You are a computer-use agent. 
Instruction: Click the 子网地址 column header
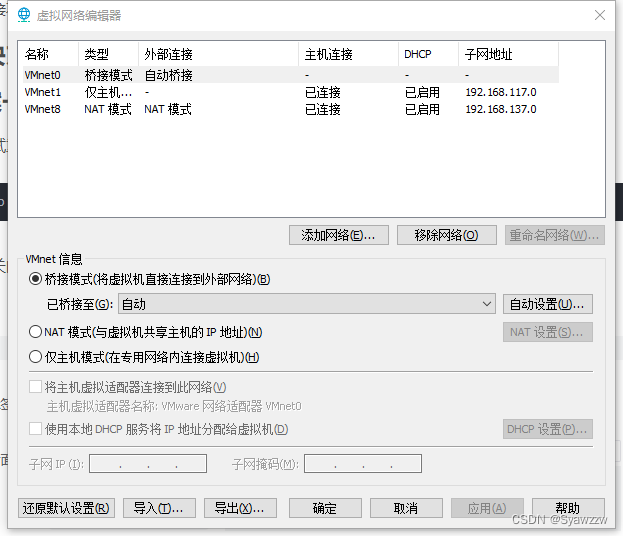pyautogui.click(x=509, y=54)
